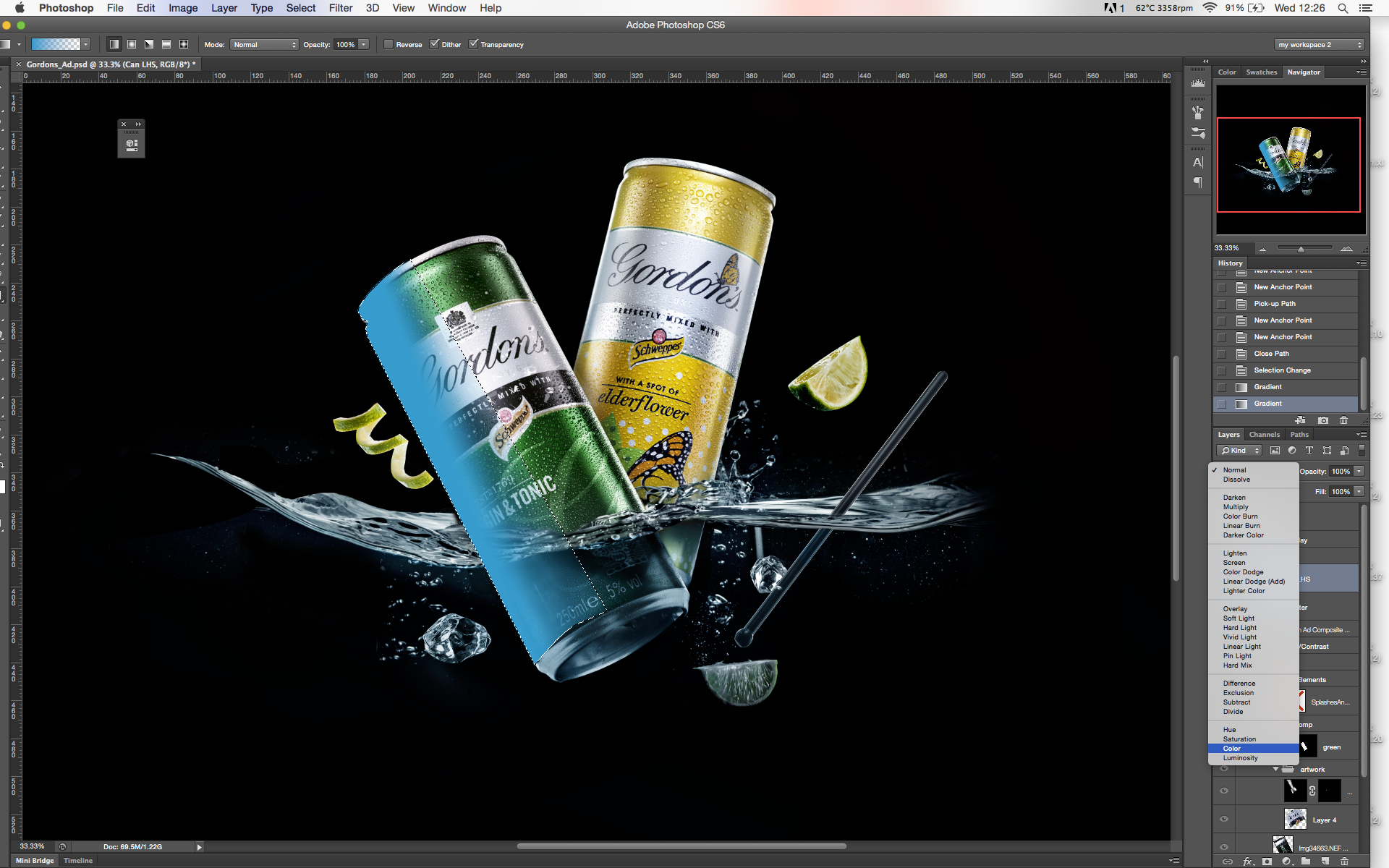Viewport: 1389px width, 868px height.
Task: Add a layer mask icon
Action: (1267, 861)
